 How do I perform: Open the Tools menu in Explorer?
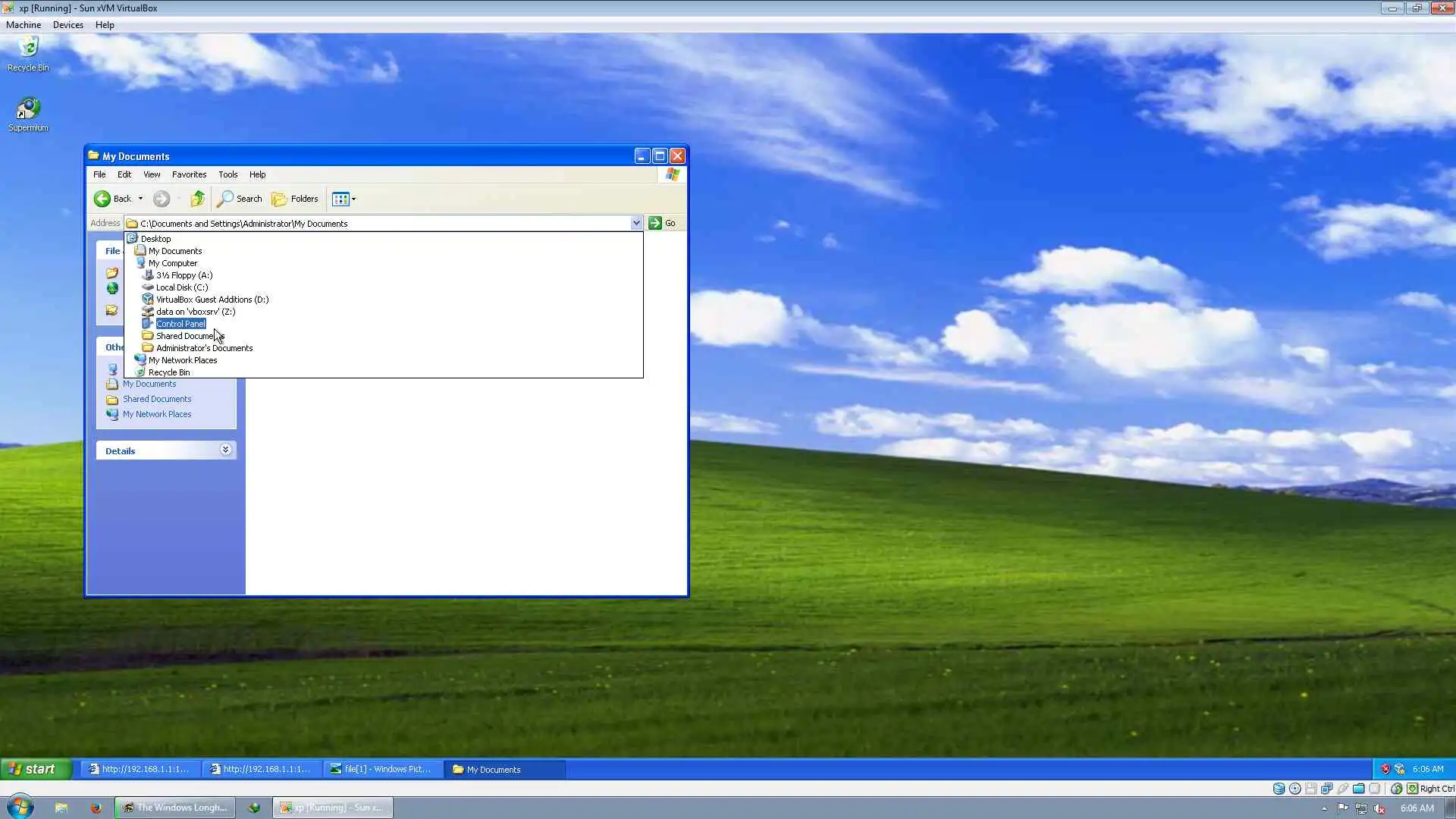click(x=227, y=174)
